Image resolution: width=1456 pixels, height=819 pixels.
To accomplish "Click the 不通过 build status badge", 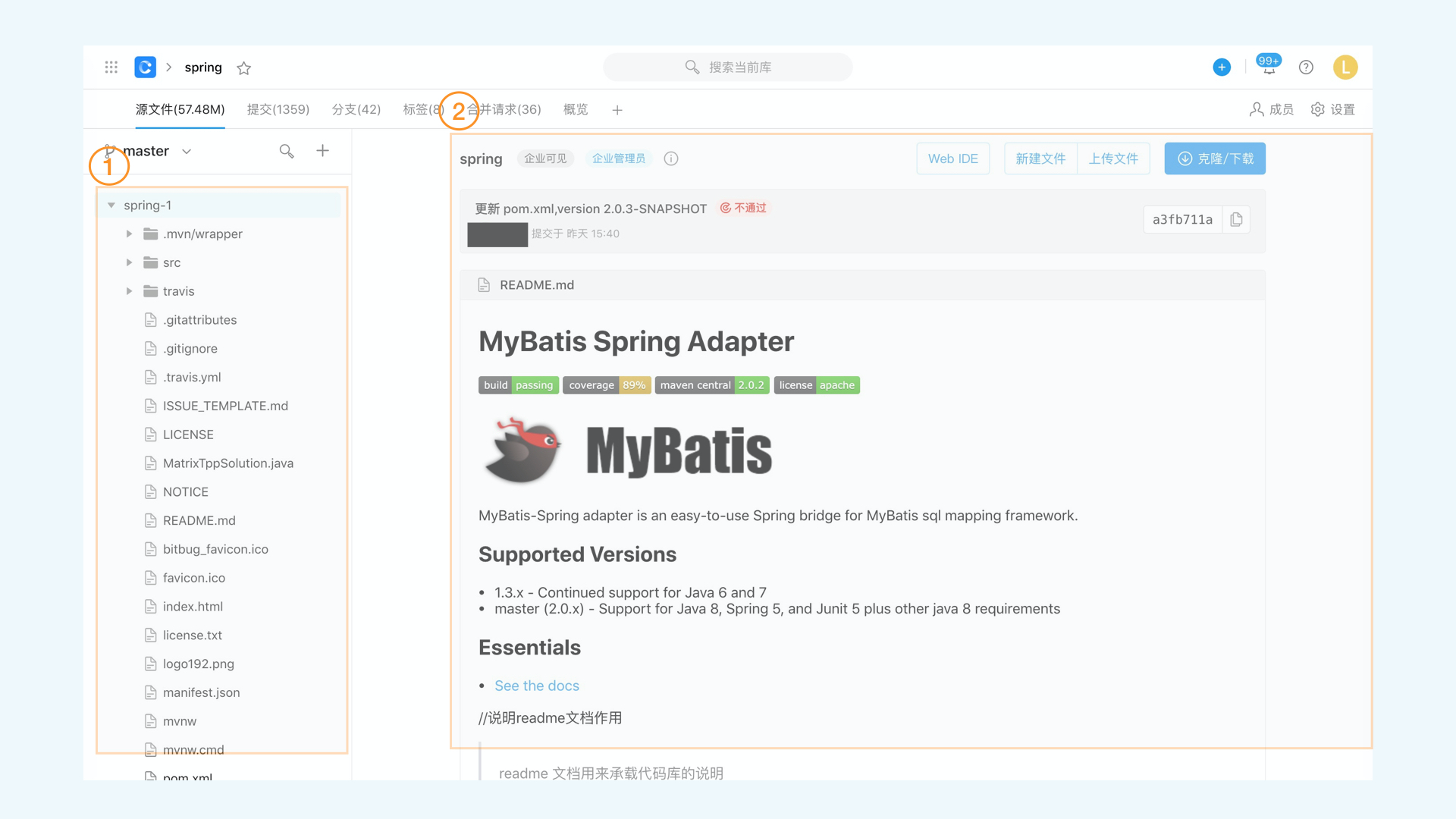I will (743, 208).
